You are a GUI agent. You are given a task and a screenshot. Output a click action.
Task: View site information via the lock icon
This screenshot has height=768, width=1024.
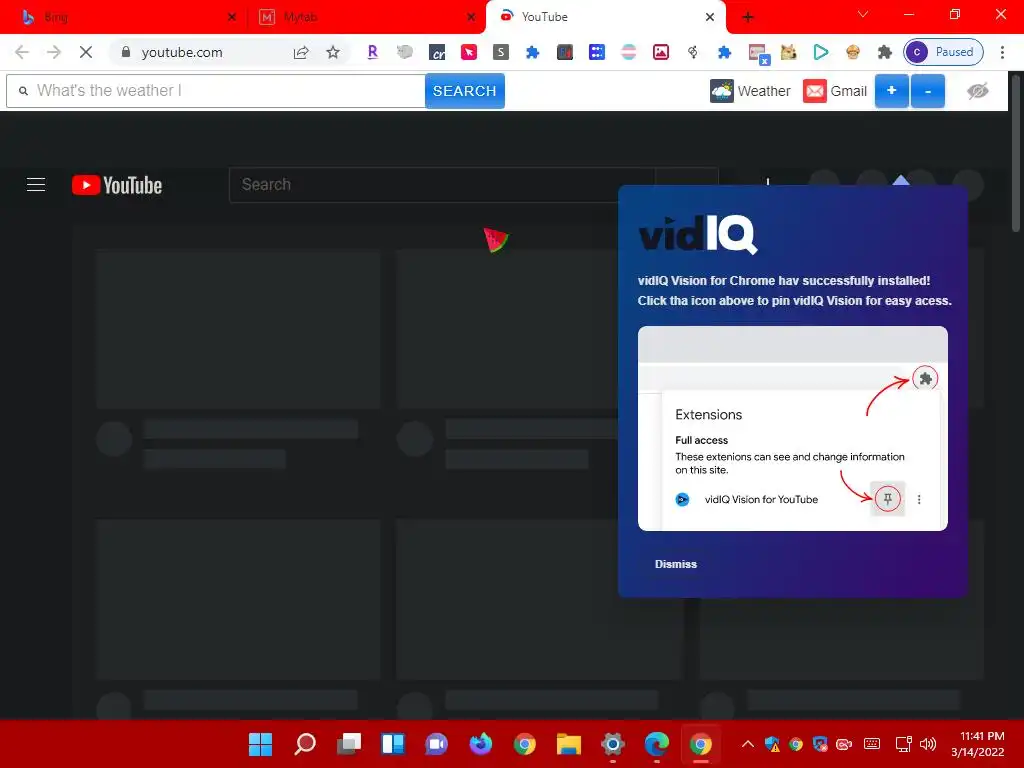click(126, 52)
